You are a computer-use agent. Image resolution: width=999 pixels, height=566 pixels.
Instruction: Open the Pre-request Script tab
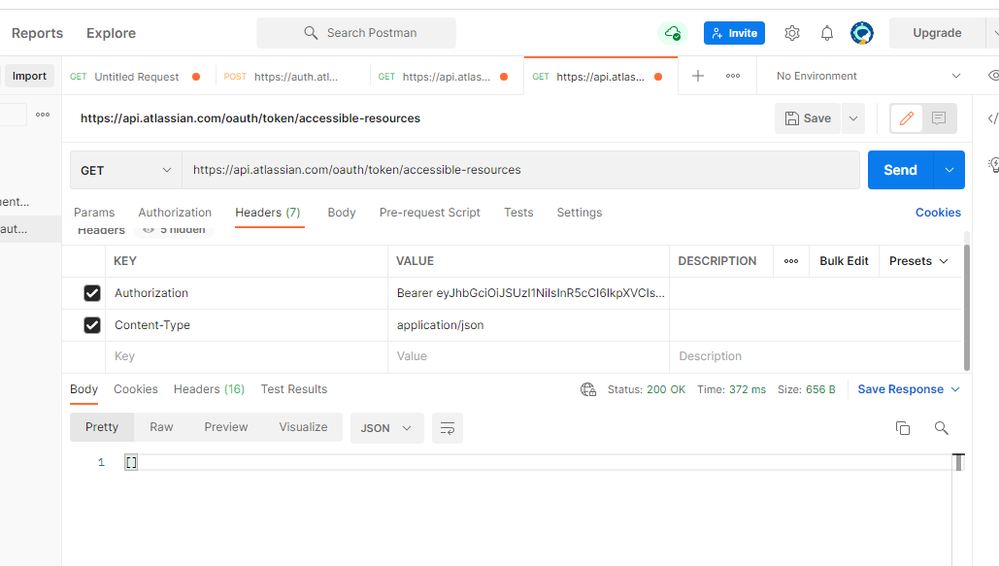pos(429,212)
